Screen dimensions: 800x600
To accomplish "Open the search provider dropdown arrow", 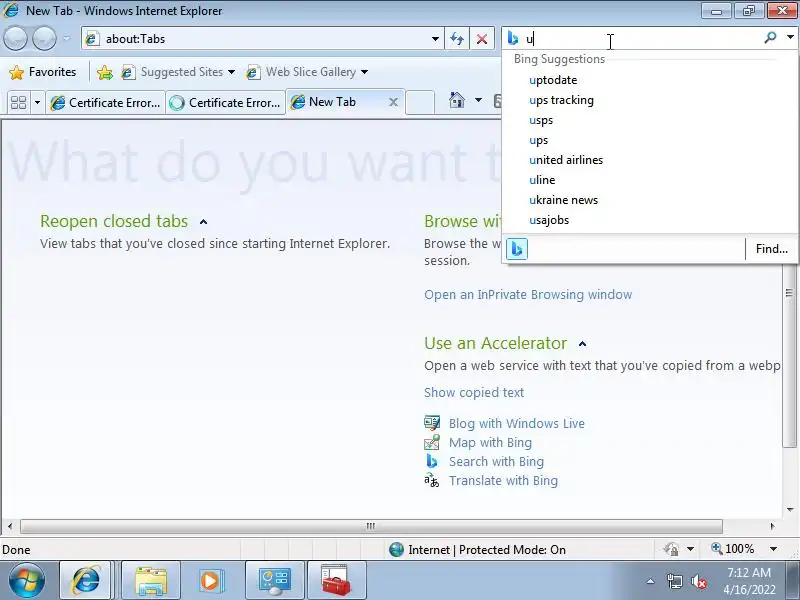I will [x=790, y=37].
